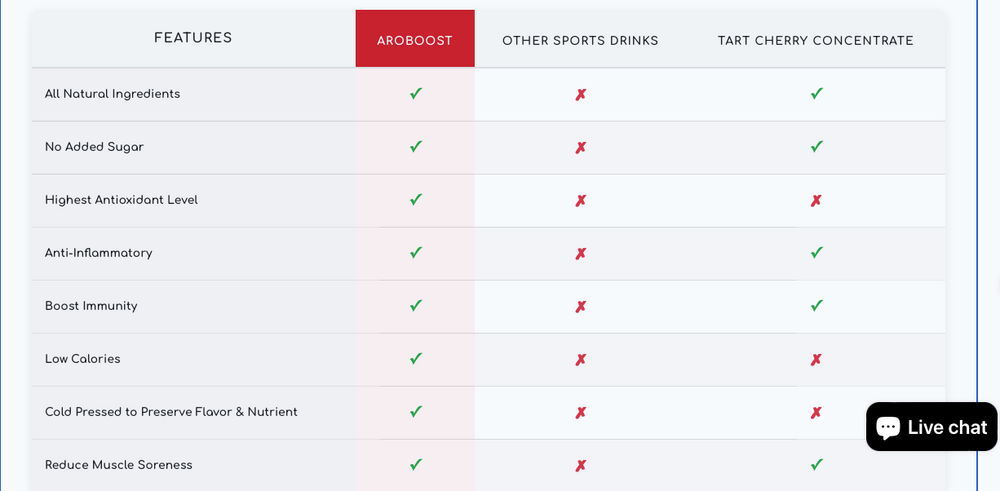The width and height of the screenshot is (1000, 491).
Task: Click Other Sports Drinks X for Reduce Muscle Soreness
Action: (580, 466)
